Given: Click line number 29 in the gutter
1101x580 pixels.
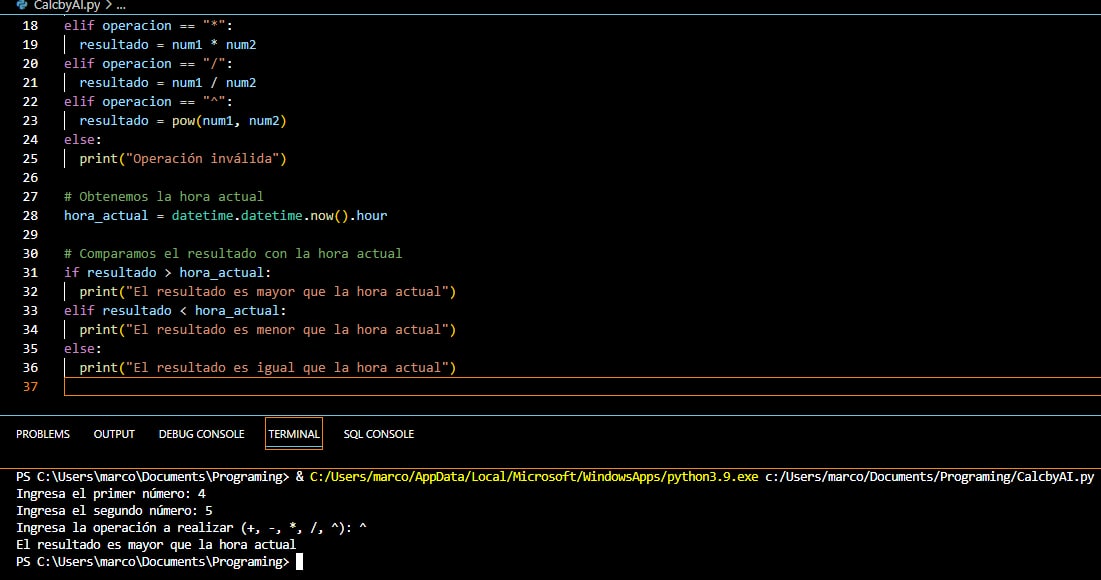Looking at the screenshot, I should click(x=30, y=234).
